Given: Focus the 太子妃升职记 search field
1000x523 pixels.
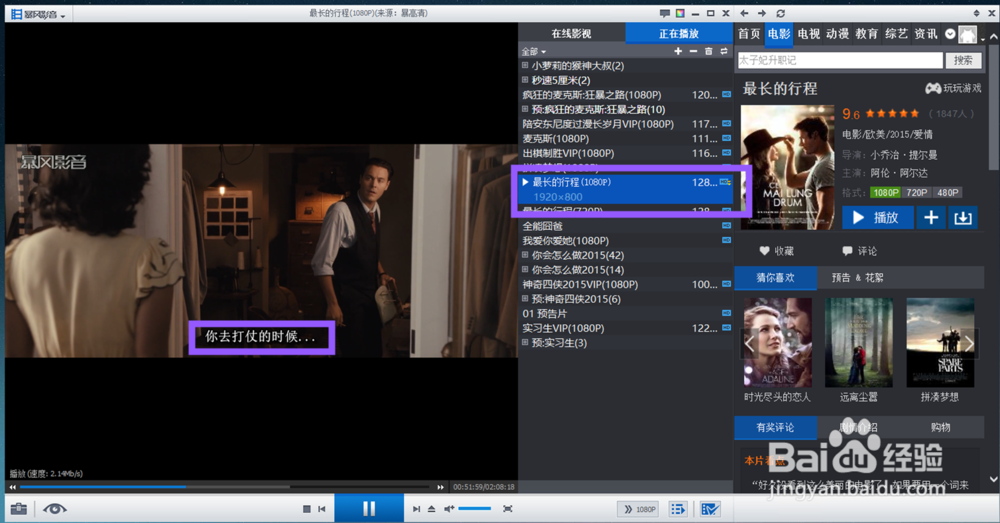Looking at the screenshot, I should pos(840,60).
